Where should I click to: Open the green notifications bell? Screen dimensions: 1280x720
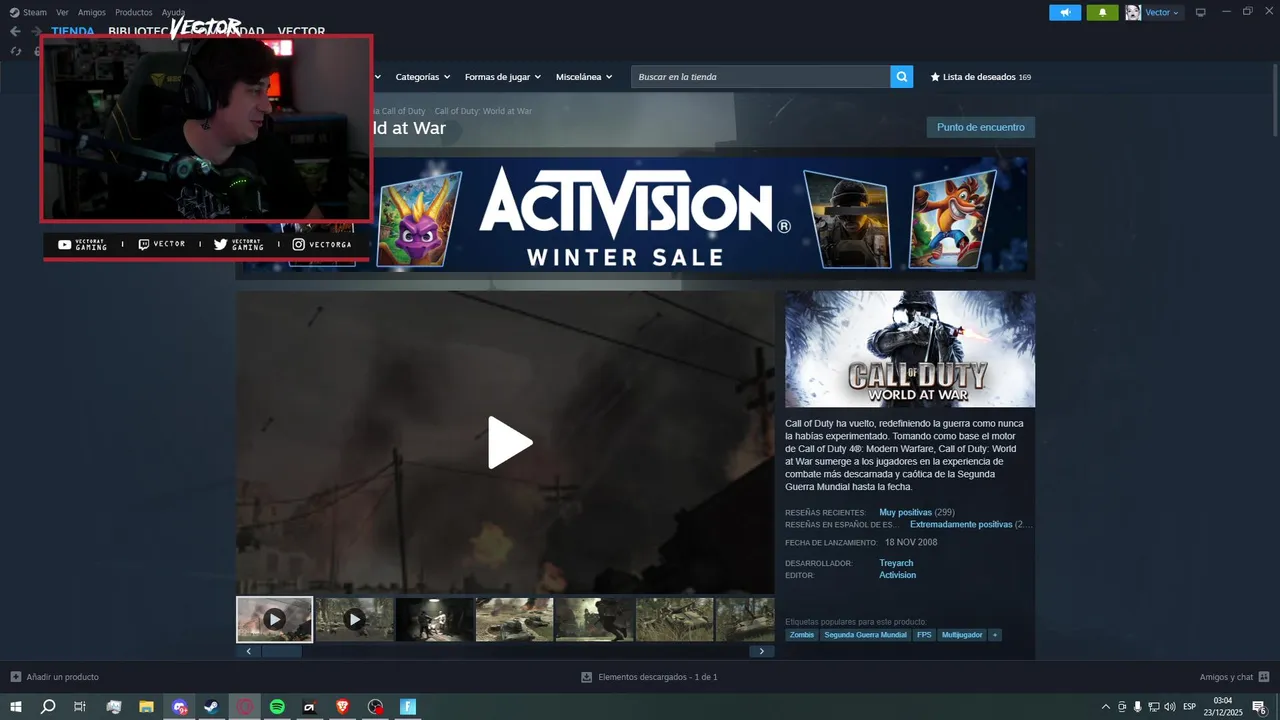pos(1103,12)
